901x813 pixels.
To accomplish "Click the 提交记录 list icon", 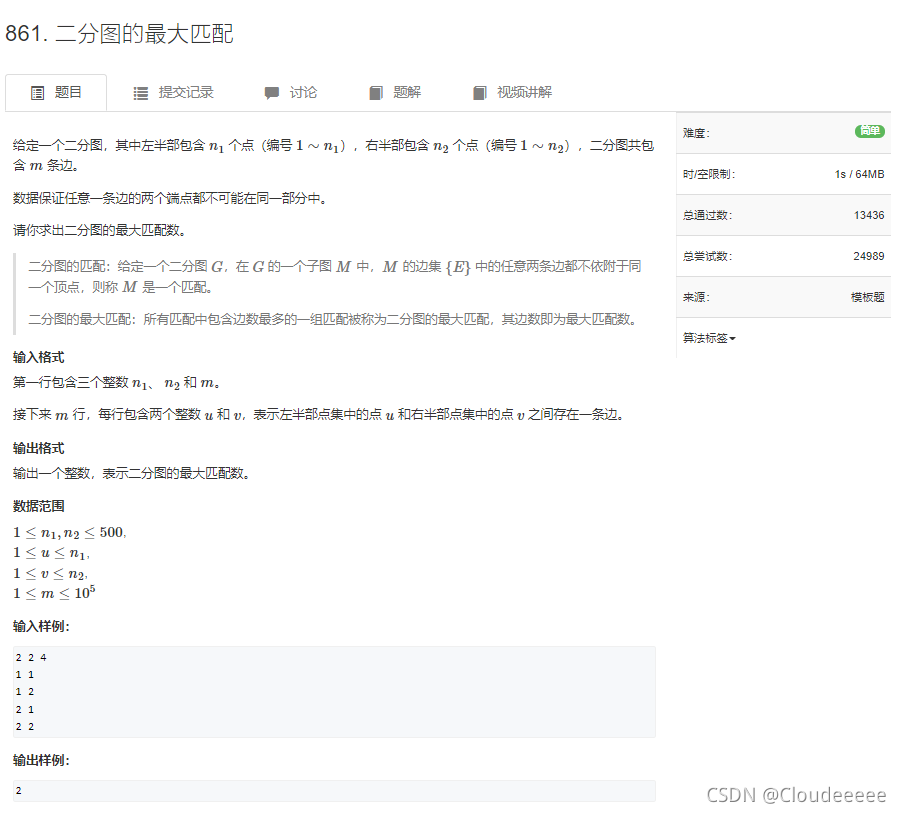I will [x=141, y=92].
